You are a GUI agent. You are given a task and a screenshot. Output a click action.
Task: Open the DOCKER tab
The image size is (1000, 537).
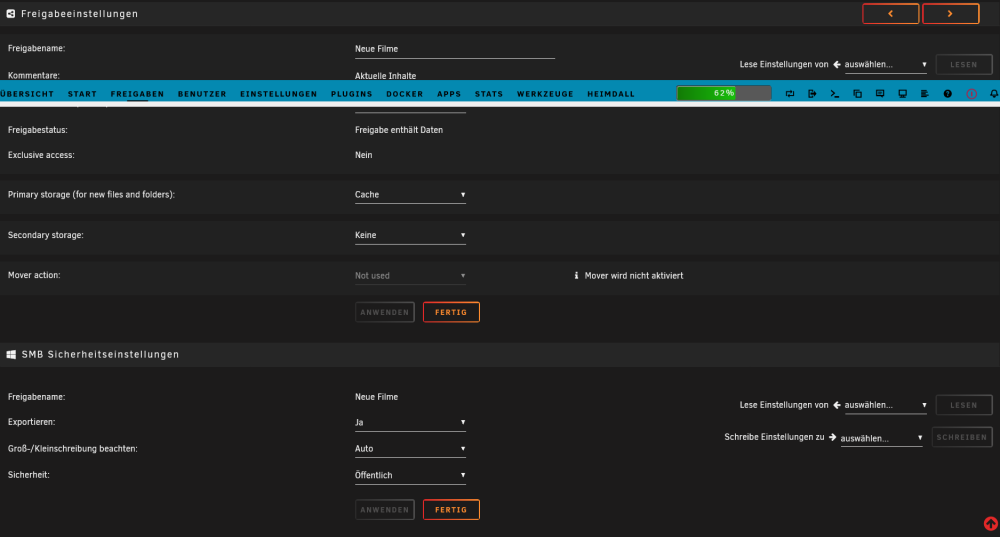[404, 94]
